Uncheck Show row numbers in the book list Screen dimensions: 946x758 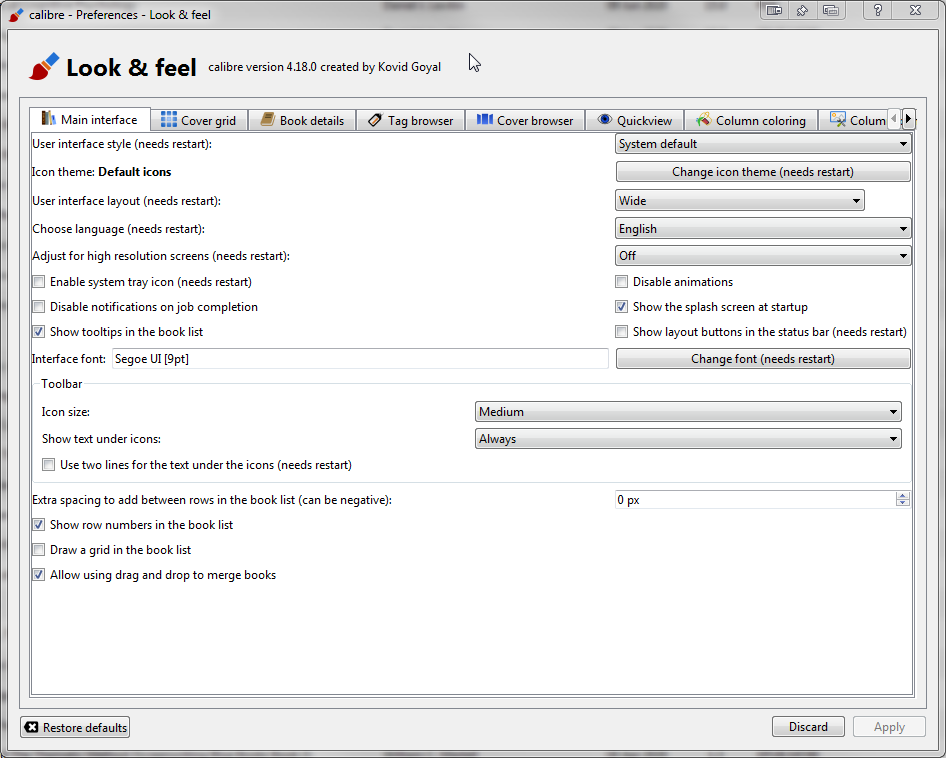39,525
